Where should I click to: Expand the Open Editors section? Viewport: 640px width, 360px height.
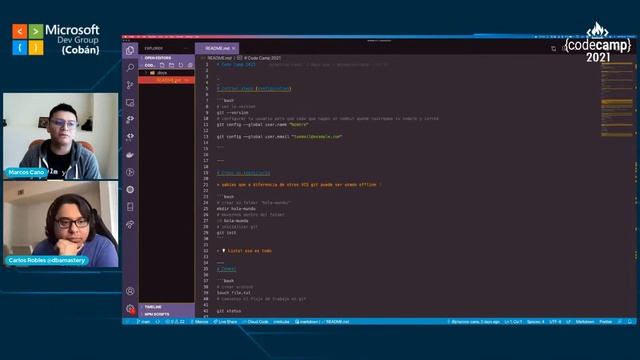167,58
